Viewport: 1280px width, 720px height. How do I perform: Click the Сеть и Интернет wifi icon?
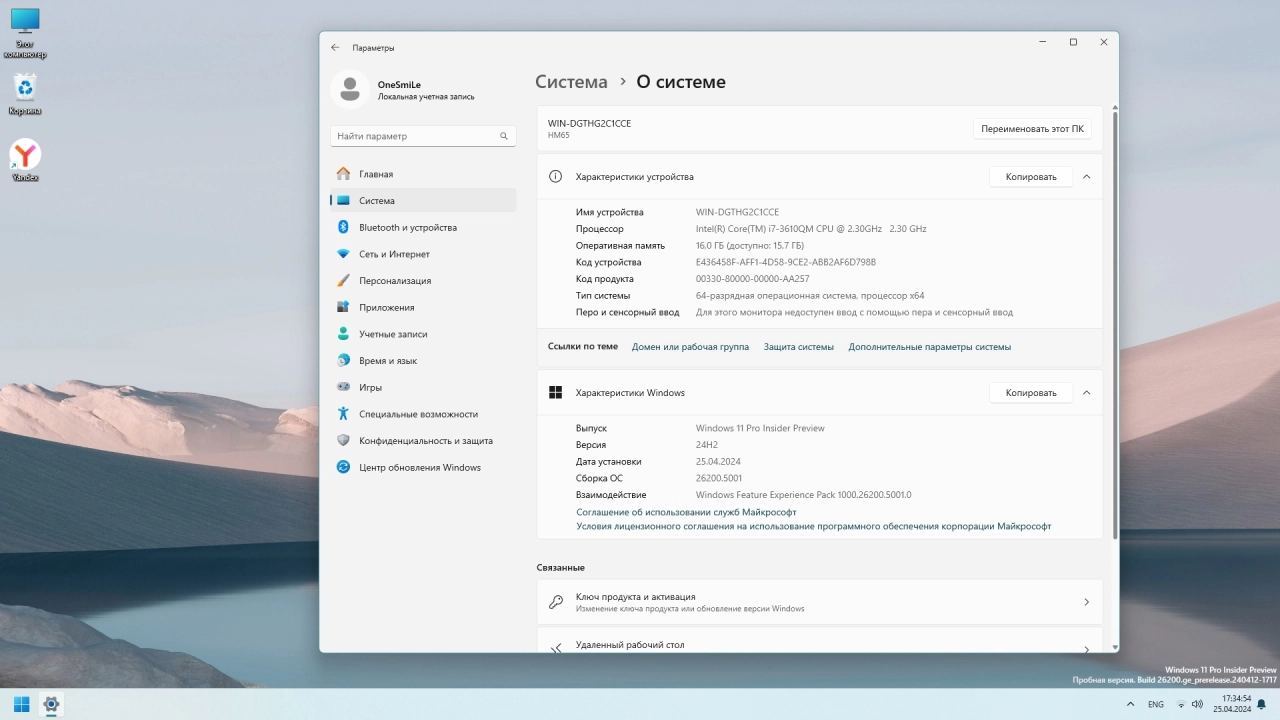point(343,254)
